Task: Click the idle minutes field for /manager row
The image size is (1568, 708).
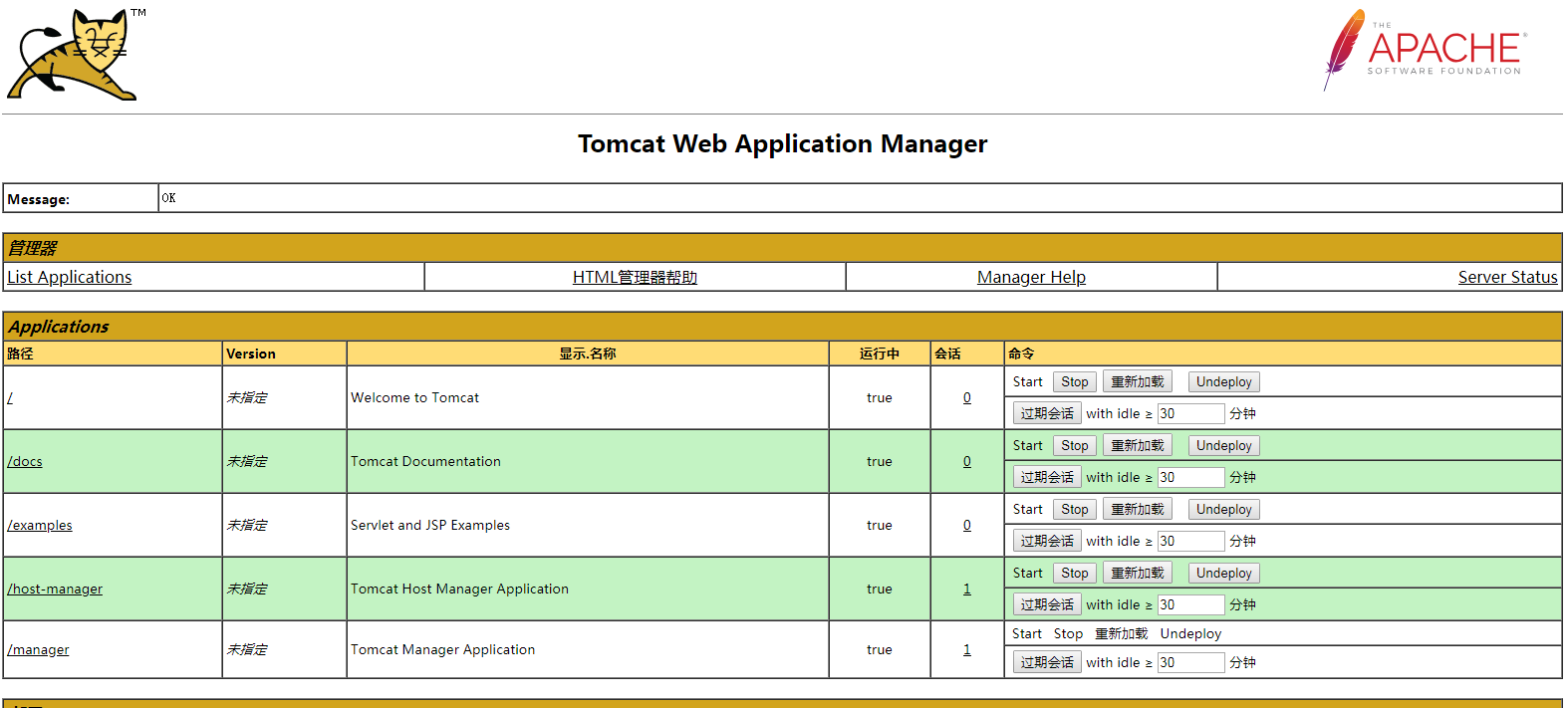Action: tap(1190, 662)
